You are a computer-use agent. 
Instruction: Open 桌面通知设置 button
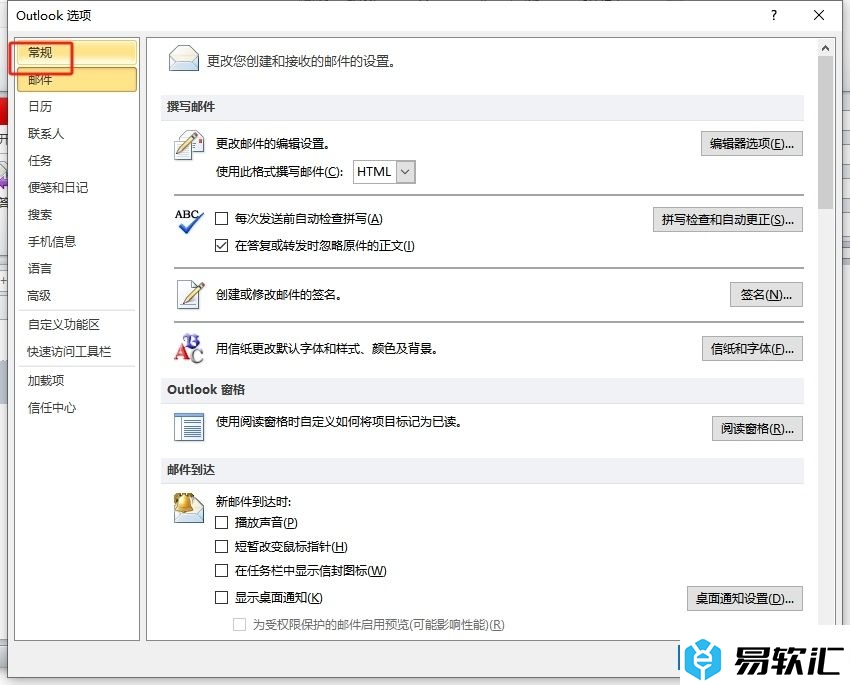[745, 598]
